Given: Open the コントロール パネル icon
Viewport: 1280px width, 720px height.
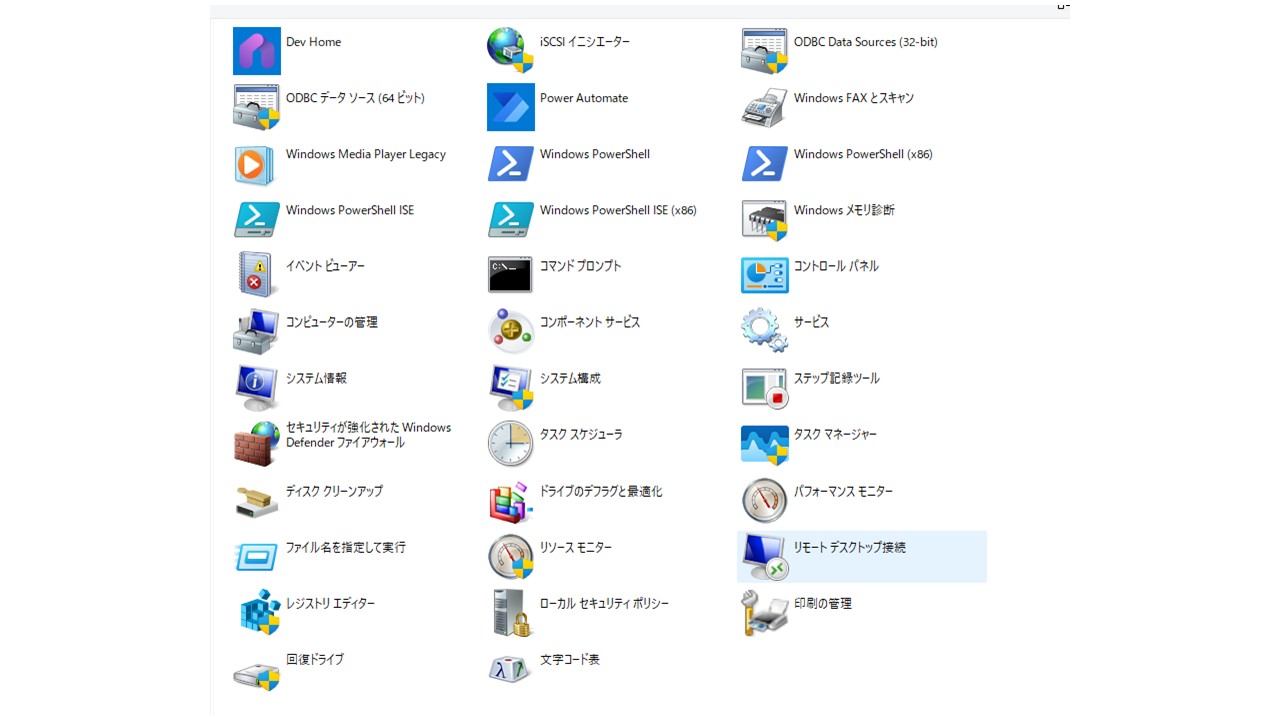Looking at the screenshot, I should click(x=765, y=275).
